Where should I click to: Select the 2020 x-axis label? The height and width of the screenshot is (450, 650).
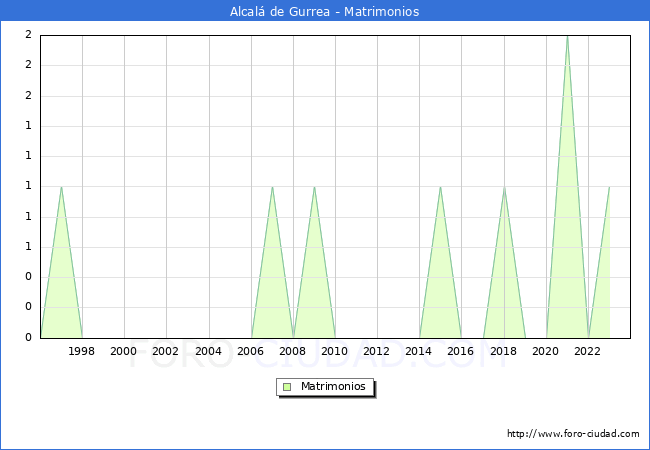tap(545, 351)
